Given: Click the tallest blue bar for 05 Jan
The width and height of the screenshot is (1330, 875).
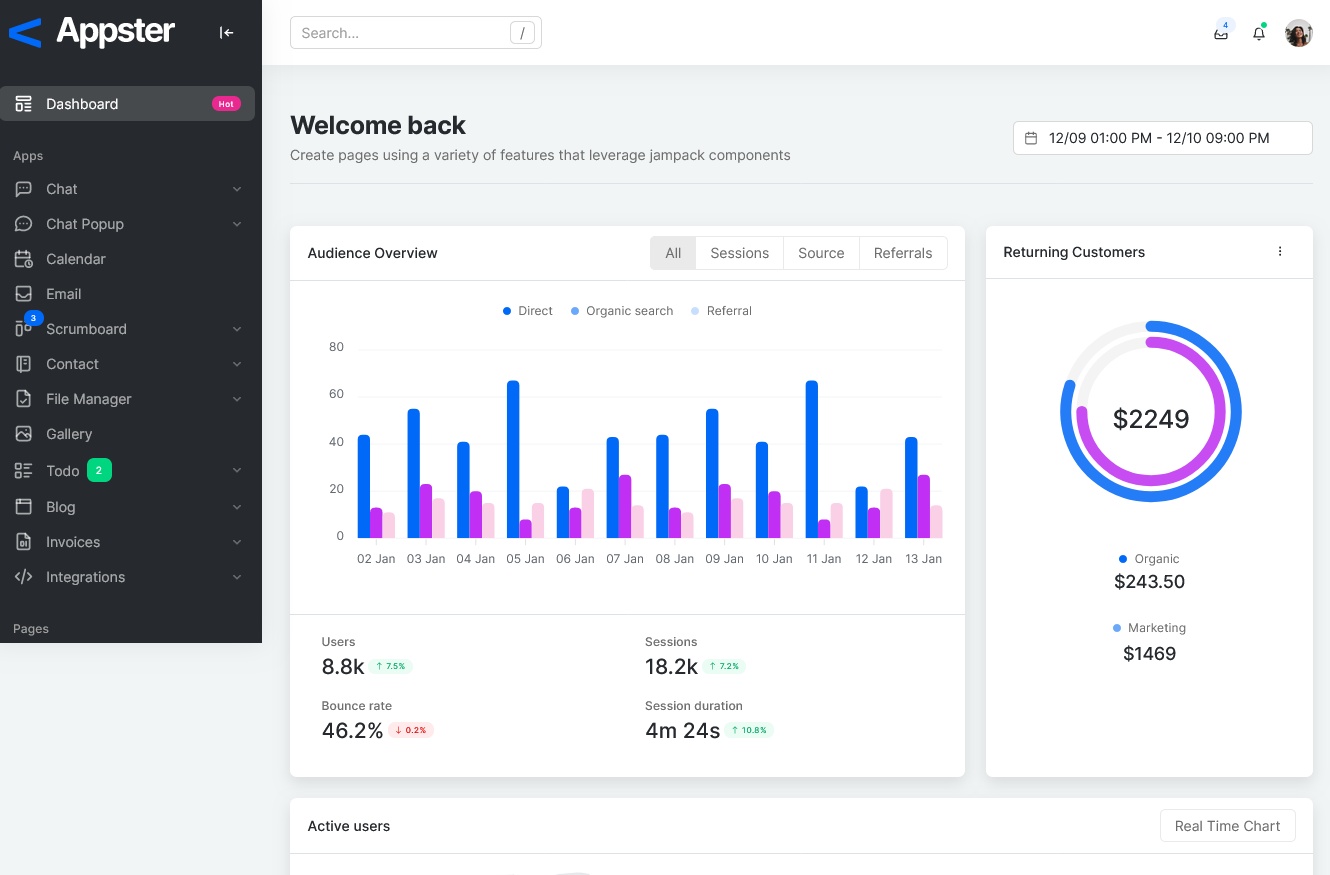Looking at the screenshot, I should click(x=513, y=459).
